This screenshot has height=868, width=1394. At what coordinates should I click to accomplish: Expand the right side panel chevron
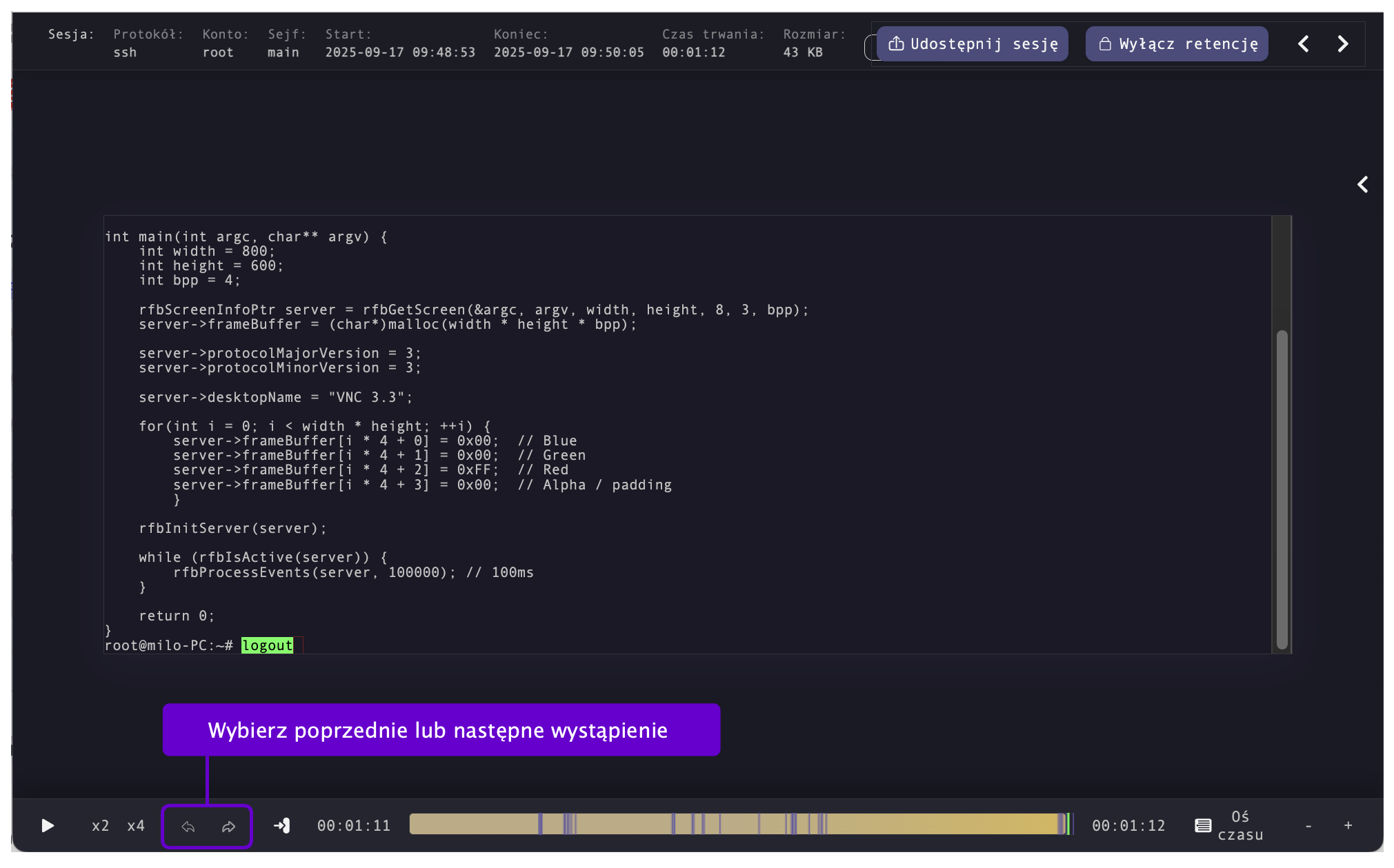click(1362, 184)
